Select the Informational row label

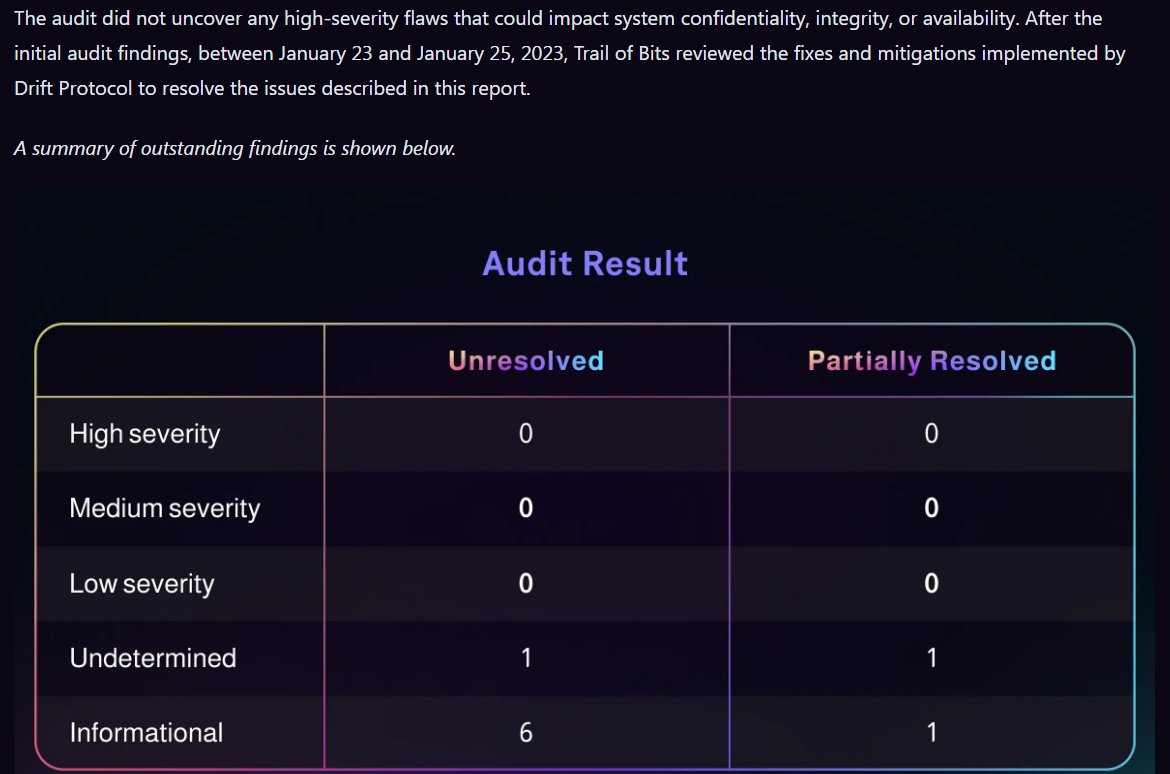146,733
